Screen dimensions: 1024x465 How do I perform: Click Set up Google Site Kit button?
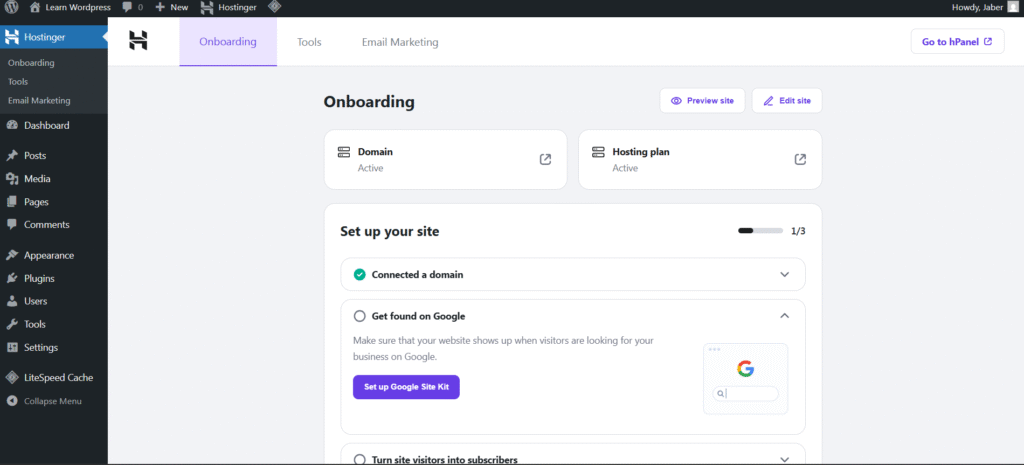[406, 387]
